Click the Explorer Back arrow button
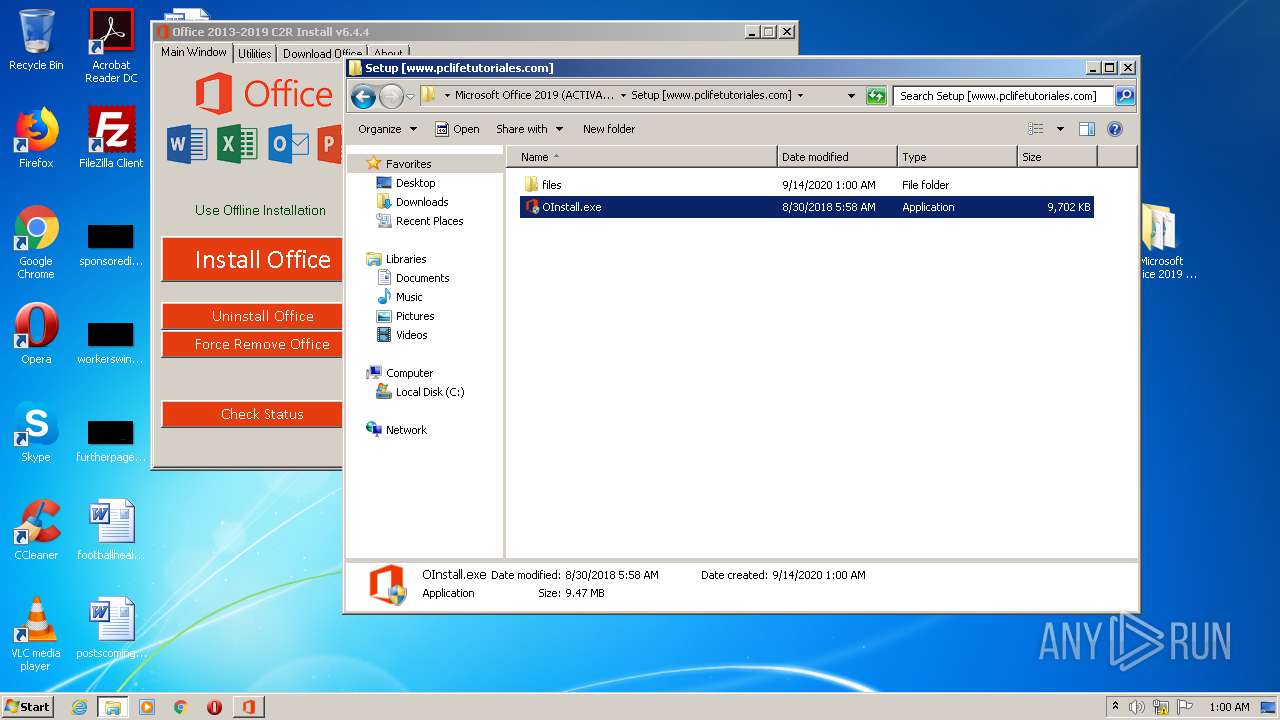This screenshot has width=1280, height=720. point(363,96)
